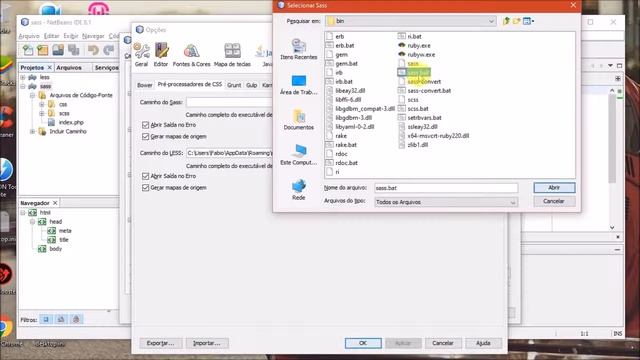The width and height of the screenshot is (640, 360).
Task: Switch to Grunt tab
Action: 234,85
